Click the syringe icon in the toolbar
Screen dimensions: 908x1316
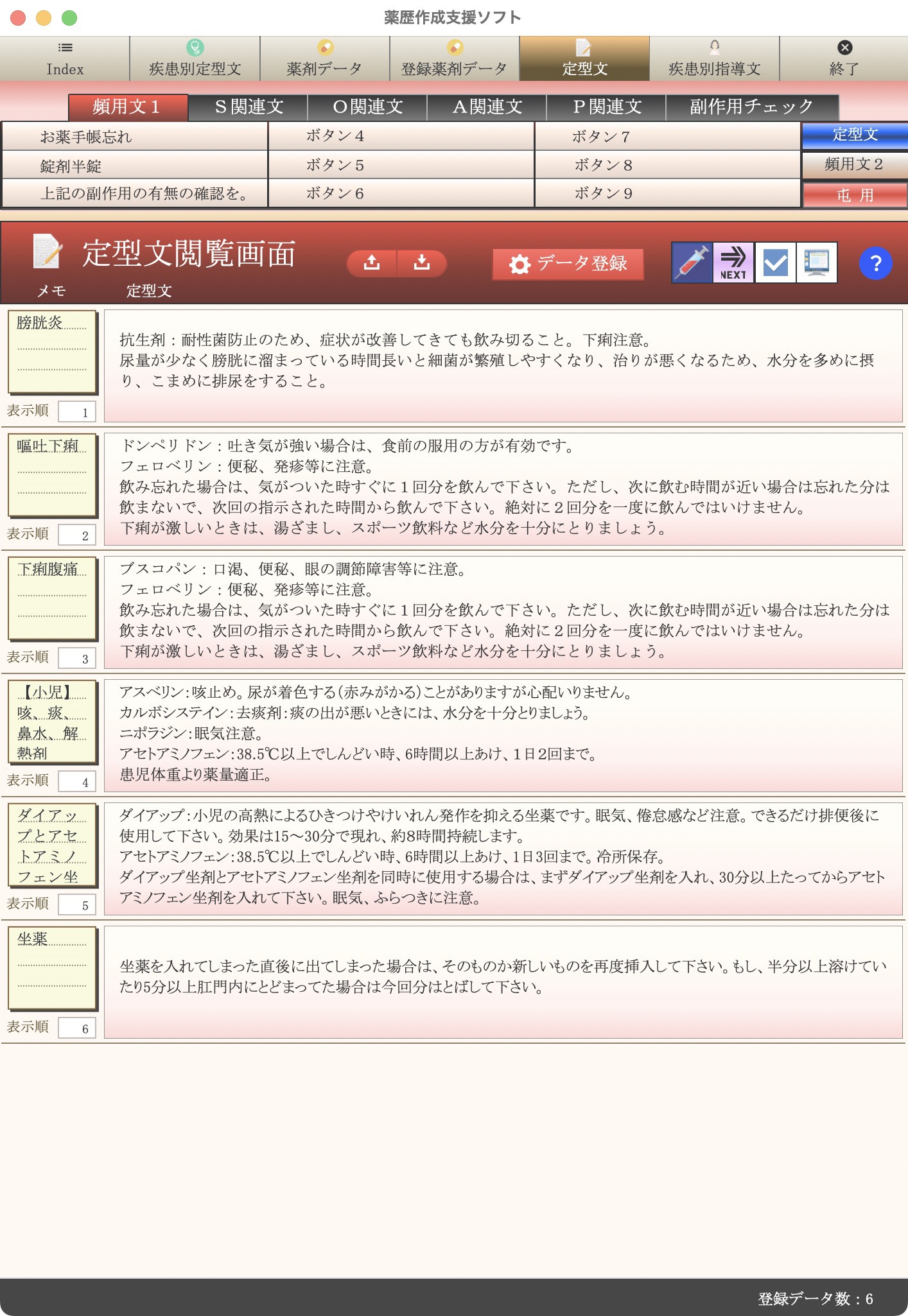click(x=692, y=263)
